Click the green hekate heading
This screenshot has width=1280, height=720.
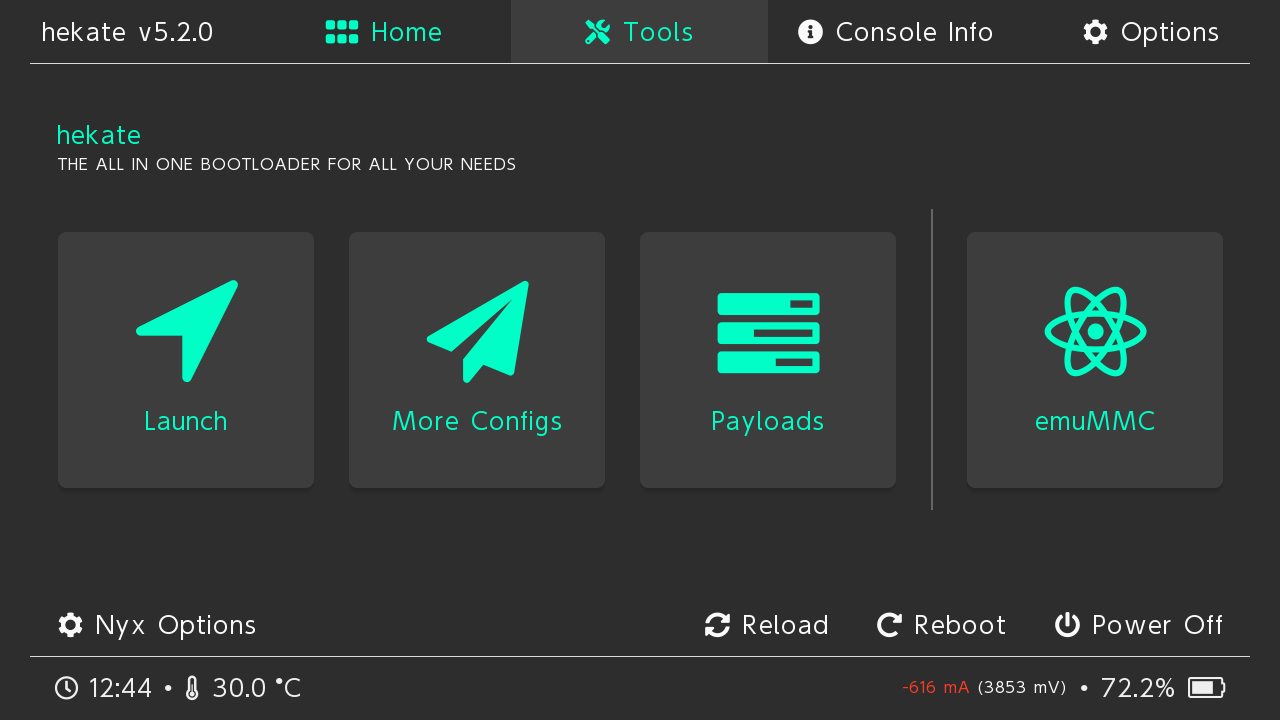coord(99,135)
